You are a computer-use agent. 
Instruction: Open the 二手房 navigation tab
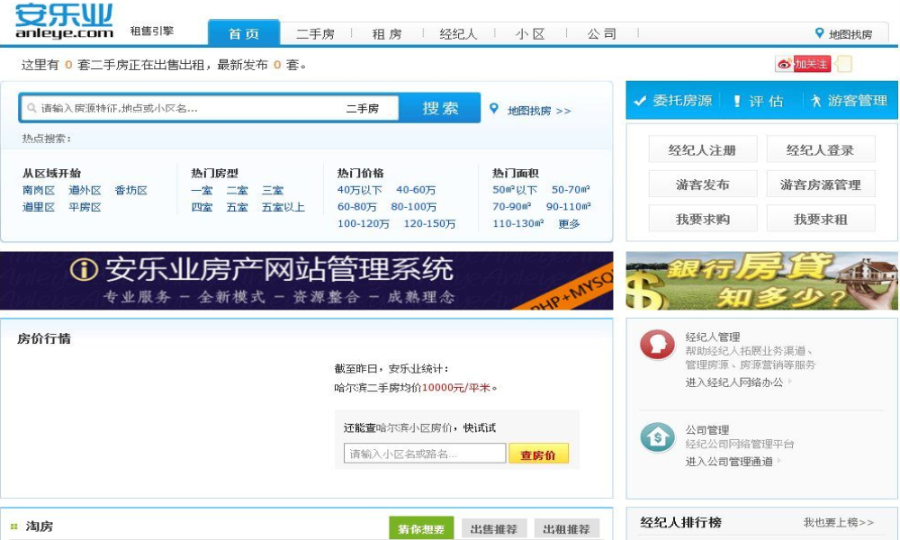pos(316,34)
